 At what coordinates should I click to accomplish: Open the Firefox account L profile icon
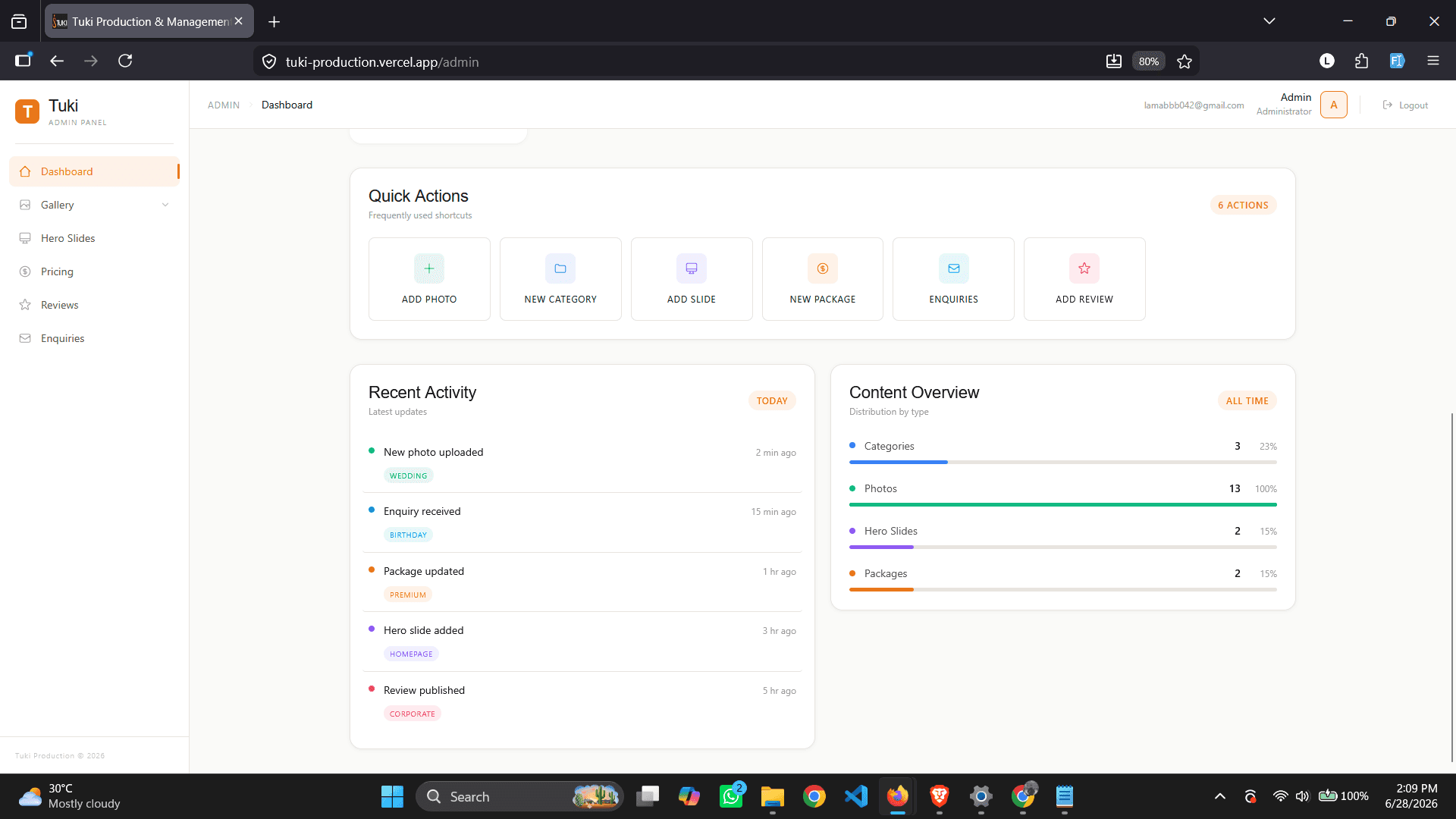click(1327, 61)
